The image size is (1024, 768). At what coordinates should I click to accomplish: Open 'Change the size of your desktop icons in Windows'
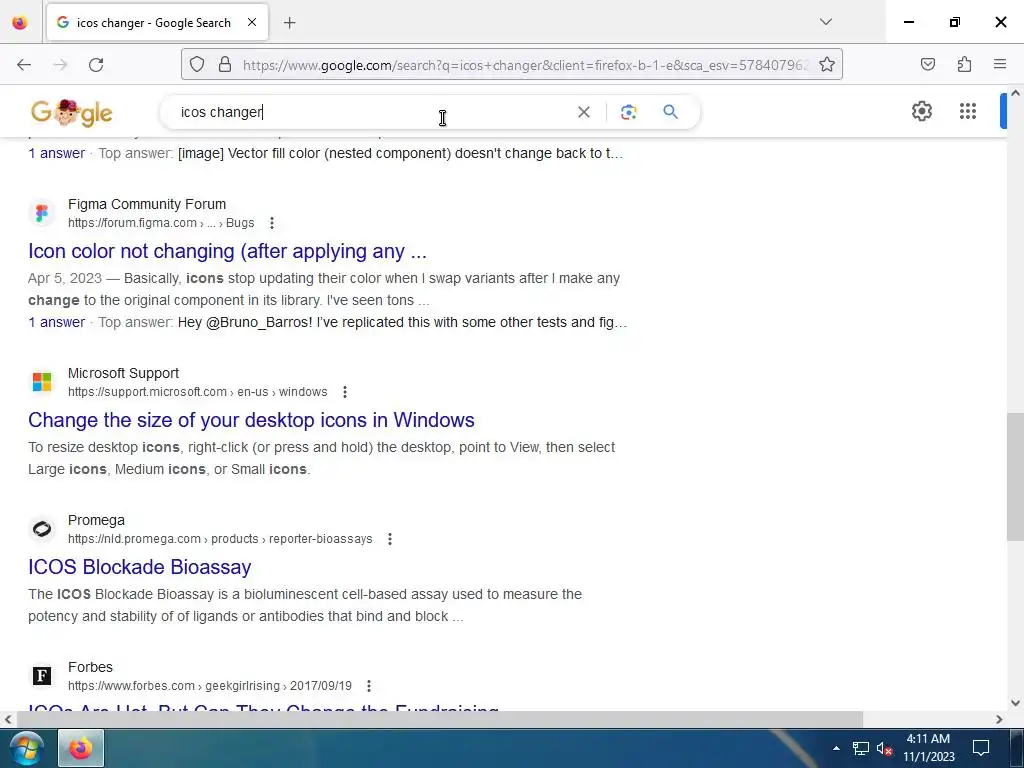(x=251, y=420)
